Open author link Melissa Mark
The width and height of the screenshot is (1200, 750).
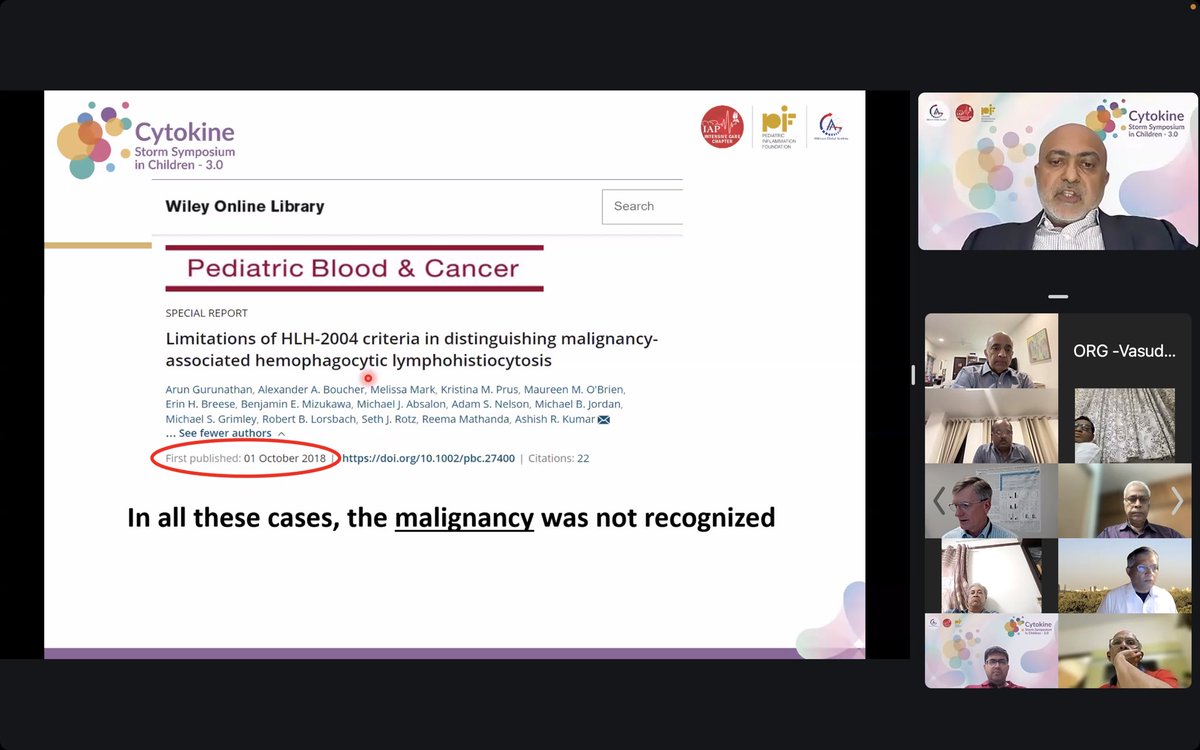pyautogui.click(x=403, y=389)
